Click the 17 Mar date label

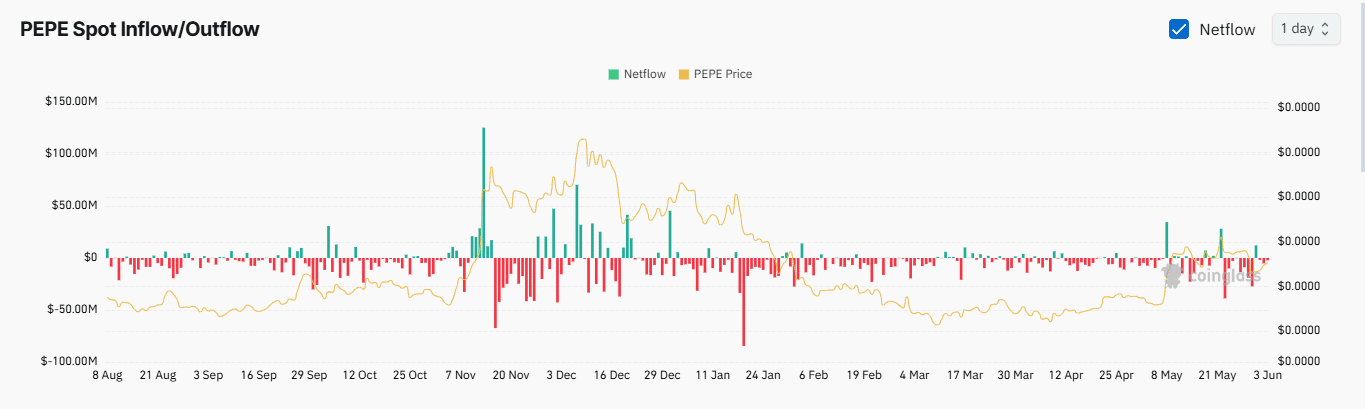pyautogui.click(x=965, y=376)
